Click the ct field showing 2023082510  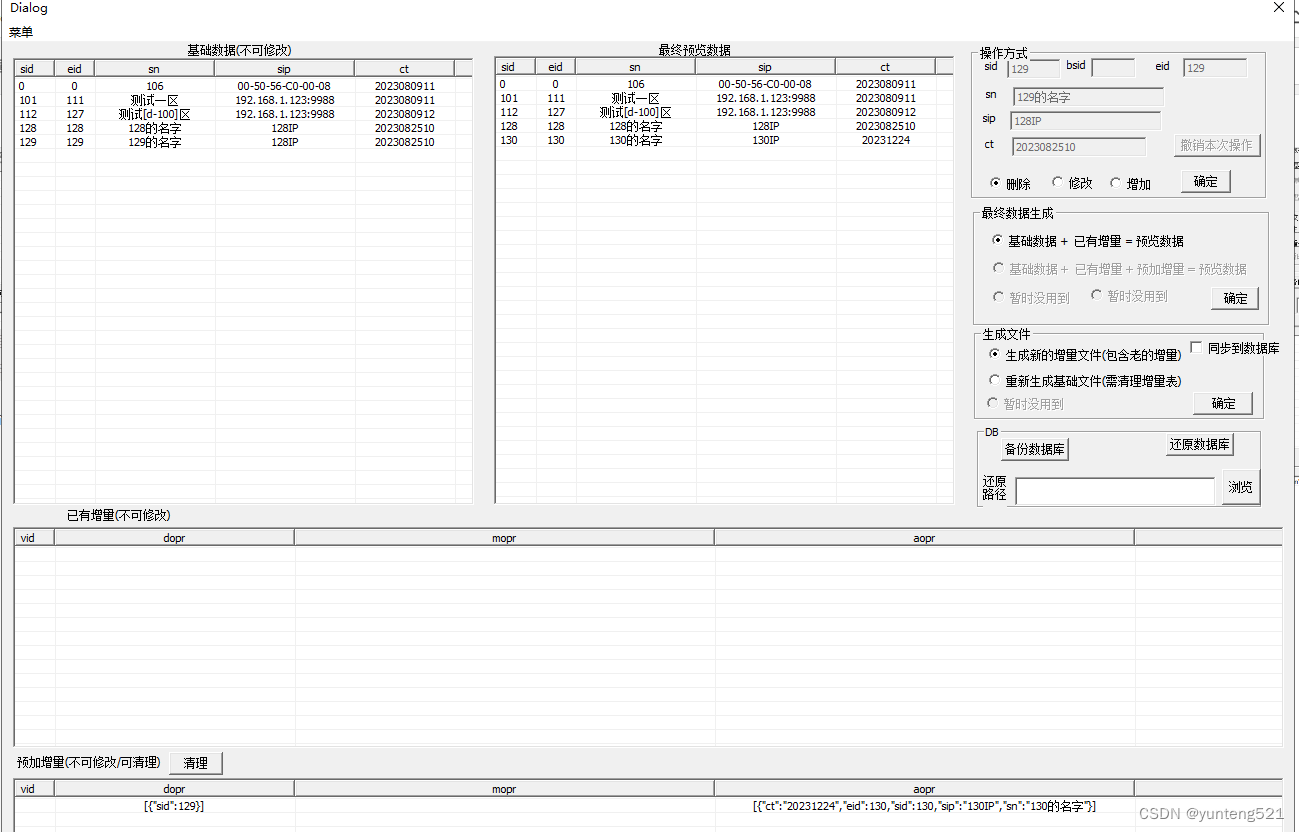[1078, 146]
